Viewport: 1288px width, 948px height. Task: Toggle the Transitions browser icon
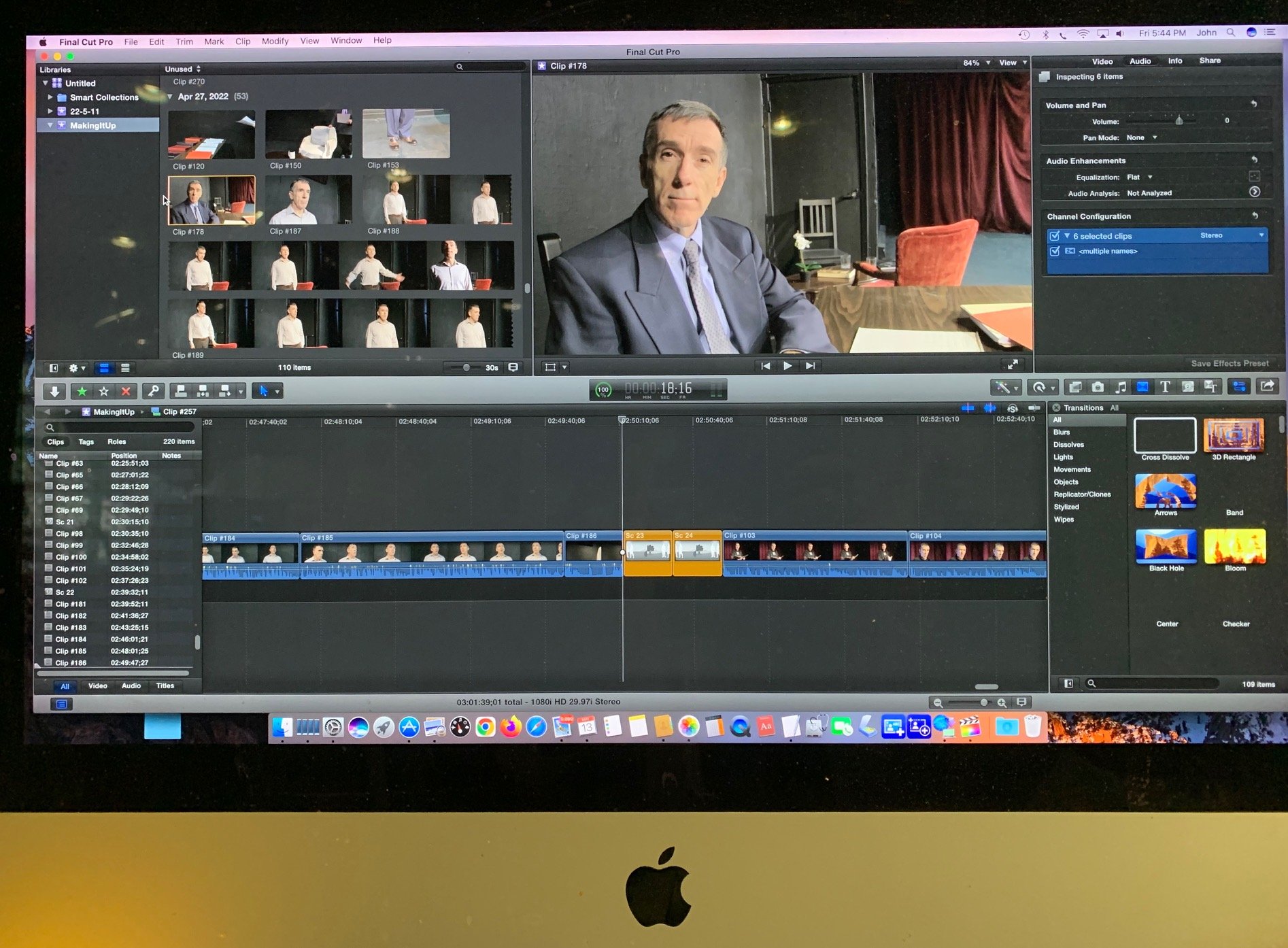tap(1142, 387)
